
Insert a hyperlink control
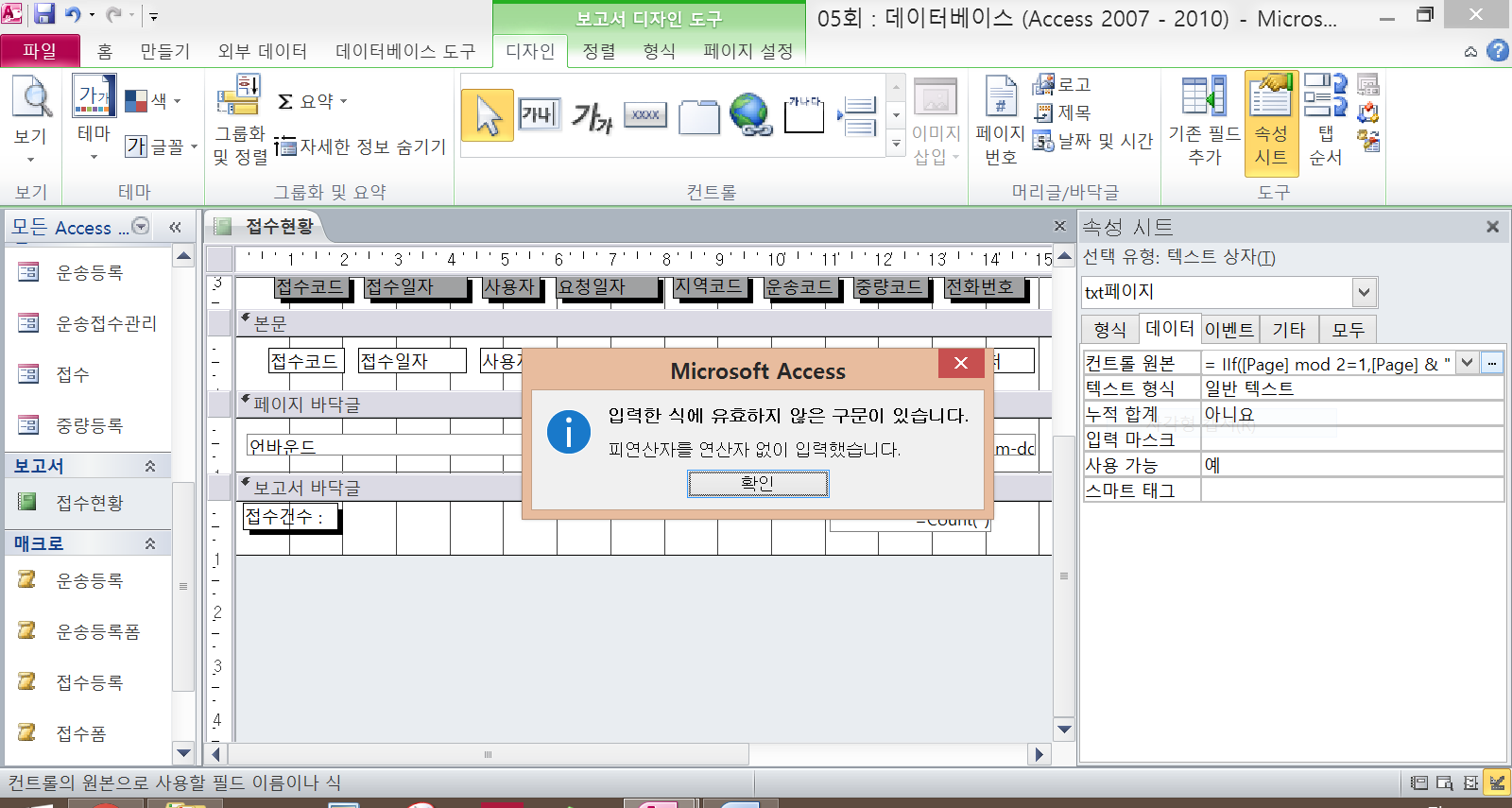[751, 115]
